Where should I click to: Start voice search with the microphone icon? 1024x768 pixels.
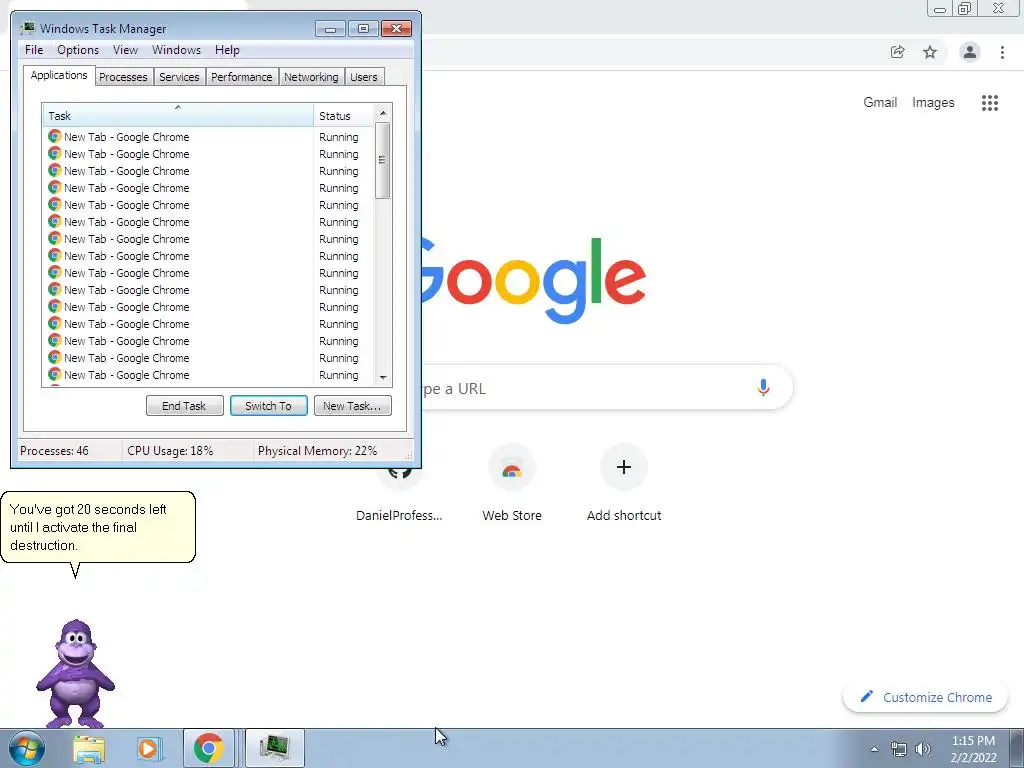click(x=763, y=387)
